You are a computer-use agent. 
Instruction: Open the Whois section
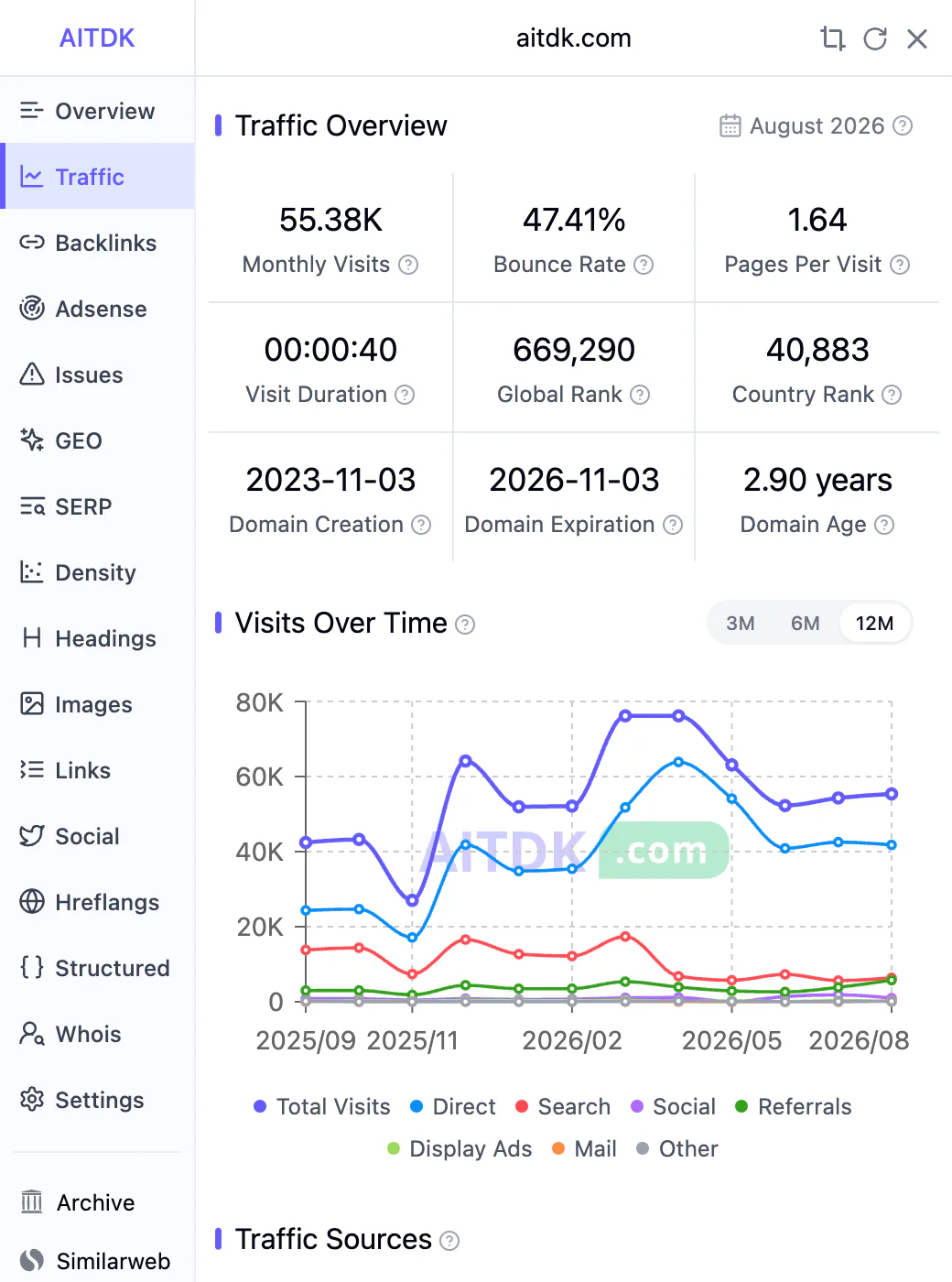pos(97,1034)
